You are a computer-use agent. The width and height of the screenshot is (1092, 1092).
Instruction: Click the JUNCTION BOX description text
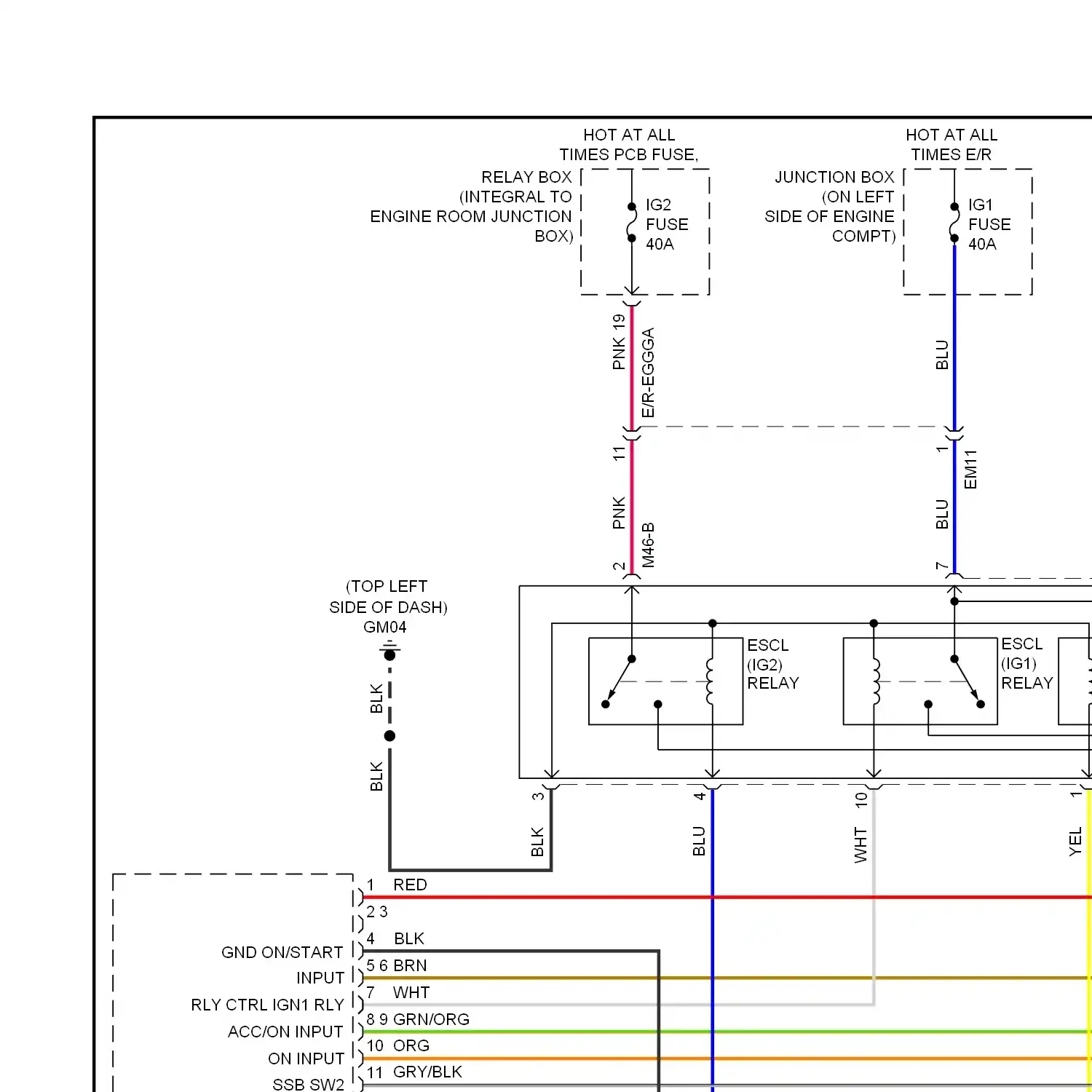coord(830,207)
